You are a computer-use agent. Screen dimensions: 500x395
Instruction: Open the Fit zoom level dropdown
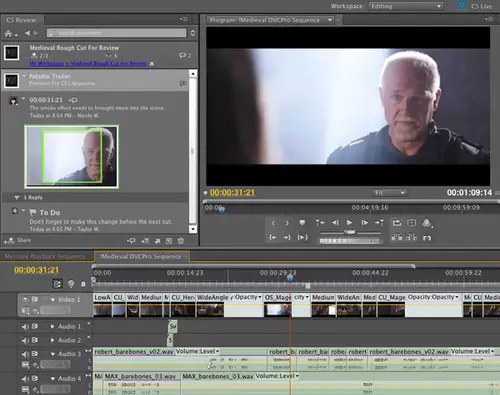(x=389, y=193)
